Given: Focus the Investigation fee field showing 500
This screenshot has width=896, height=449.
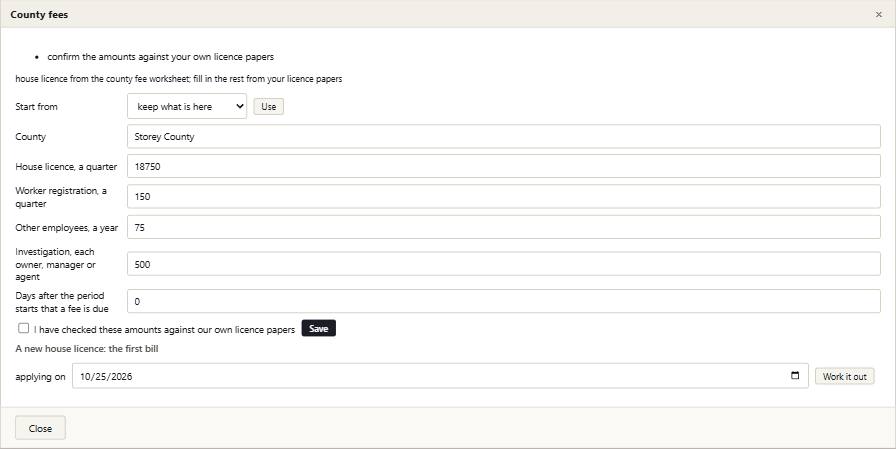Looking at the screenshot, I should point(503,264).
